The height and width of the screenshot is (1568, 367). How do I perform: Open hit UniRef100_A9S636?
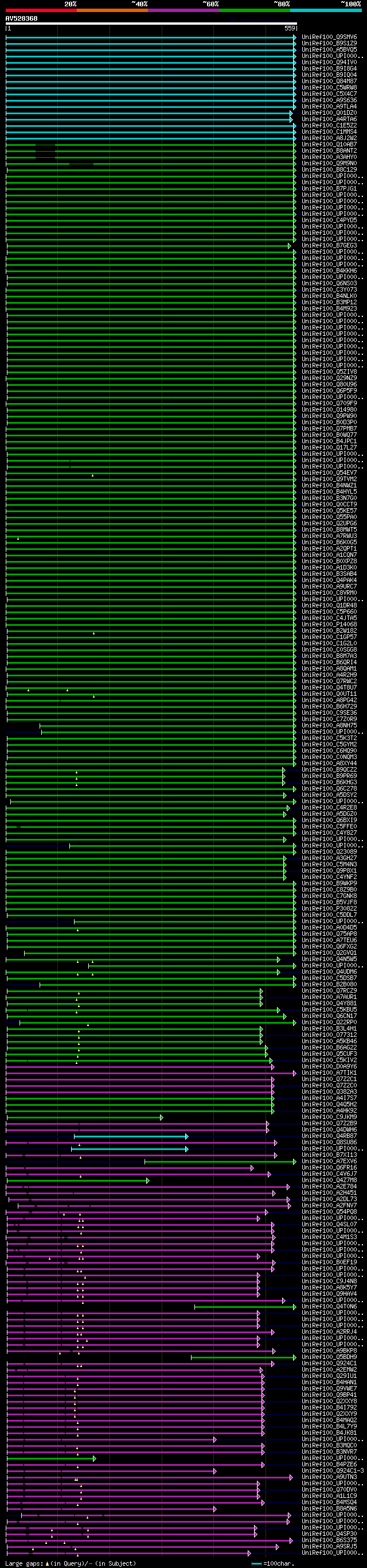click(x=329, y=100)
